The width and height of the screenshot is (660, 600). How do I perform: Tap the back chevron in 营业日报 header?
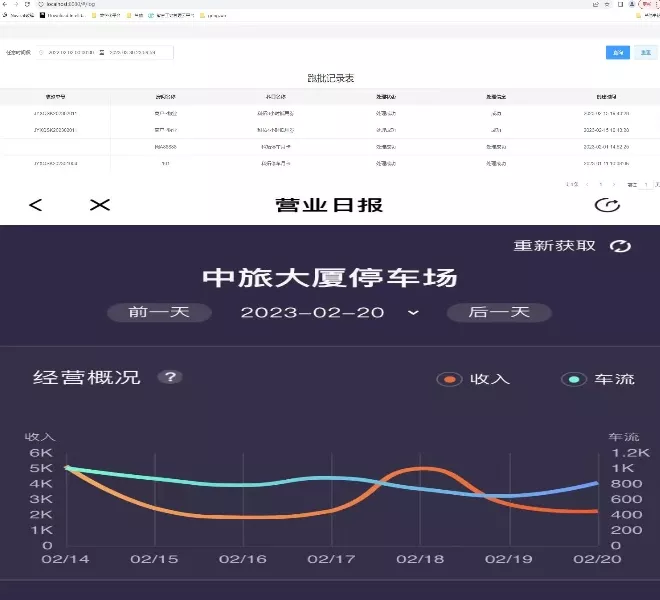[x=36, y=205]
